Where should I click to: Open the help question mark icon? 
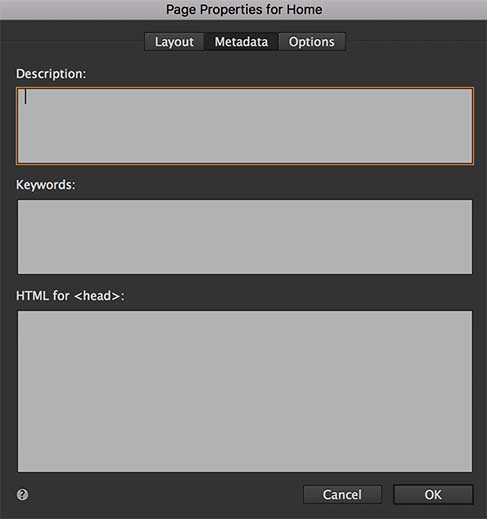coord(22,494)
